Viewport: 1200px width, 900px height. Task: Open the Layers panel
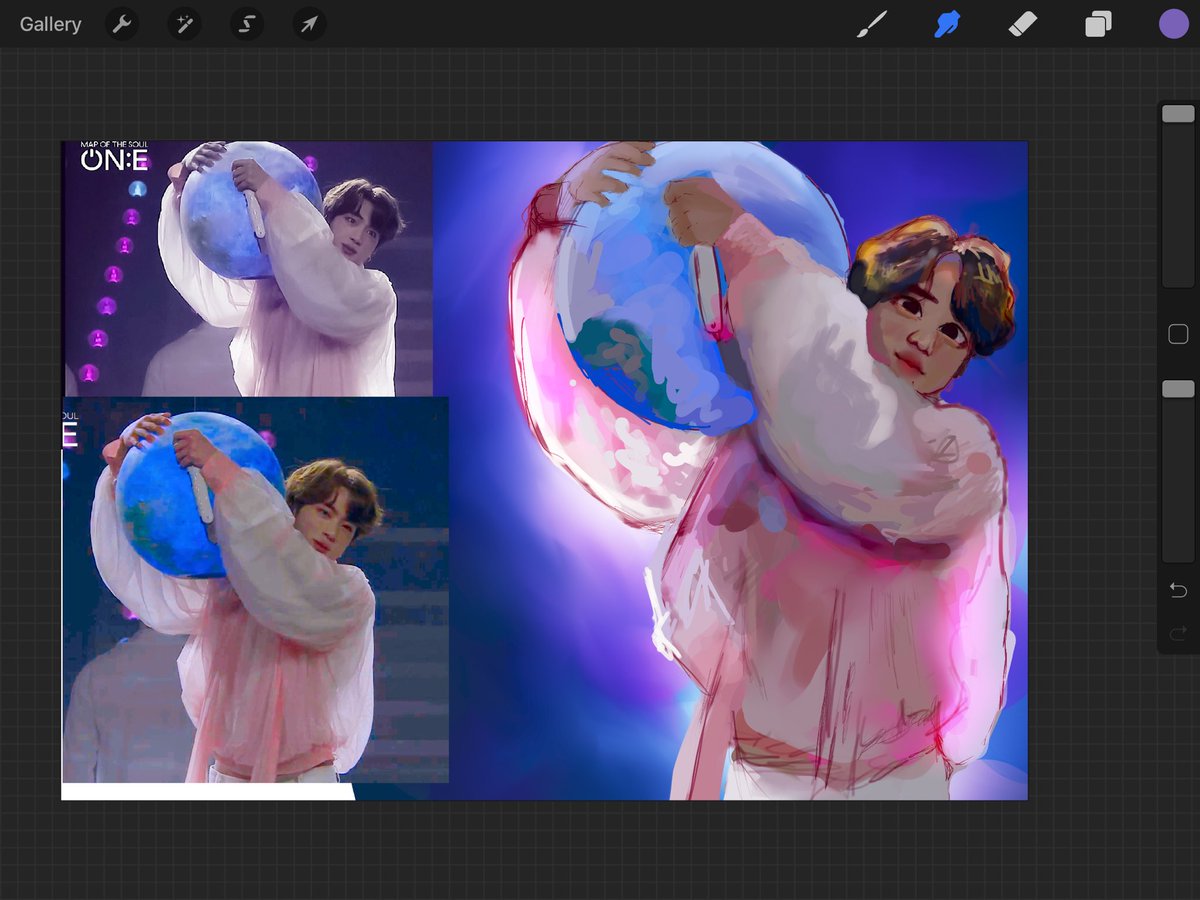[x=1098, y=24]
